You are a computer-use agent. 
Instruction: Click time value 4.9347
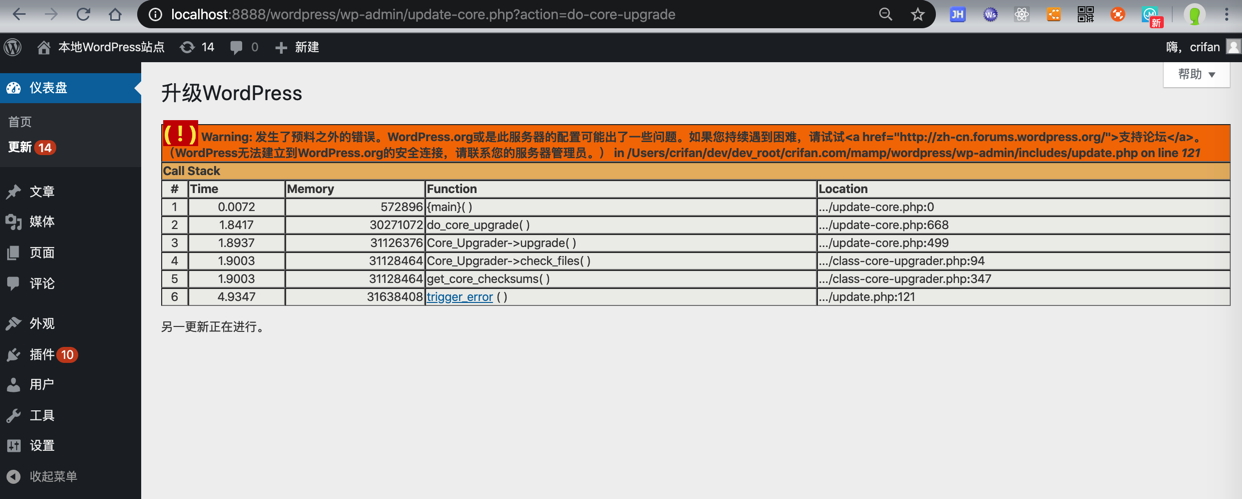point(236,297)
